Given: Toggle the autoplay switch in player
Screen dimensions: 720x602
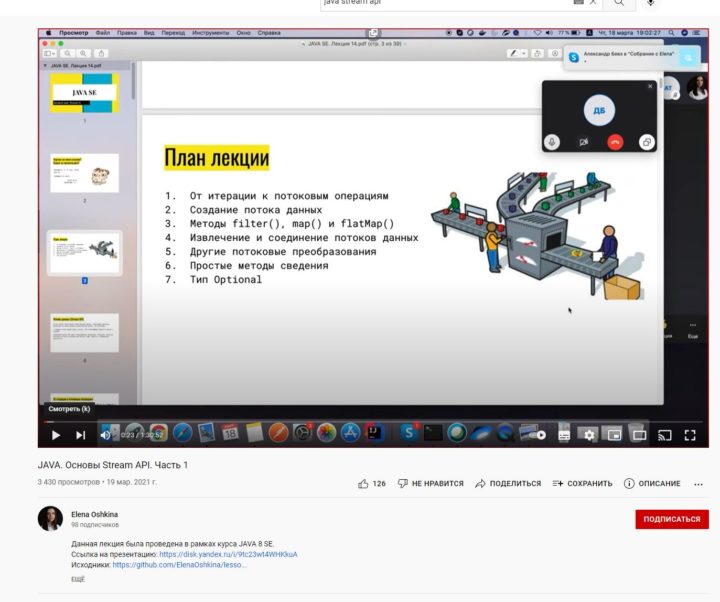Looking at the screenshot, I should pyautogui.click(x=536, y=435).
